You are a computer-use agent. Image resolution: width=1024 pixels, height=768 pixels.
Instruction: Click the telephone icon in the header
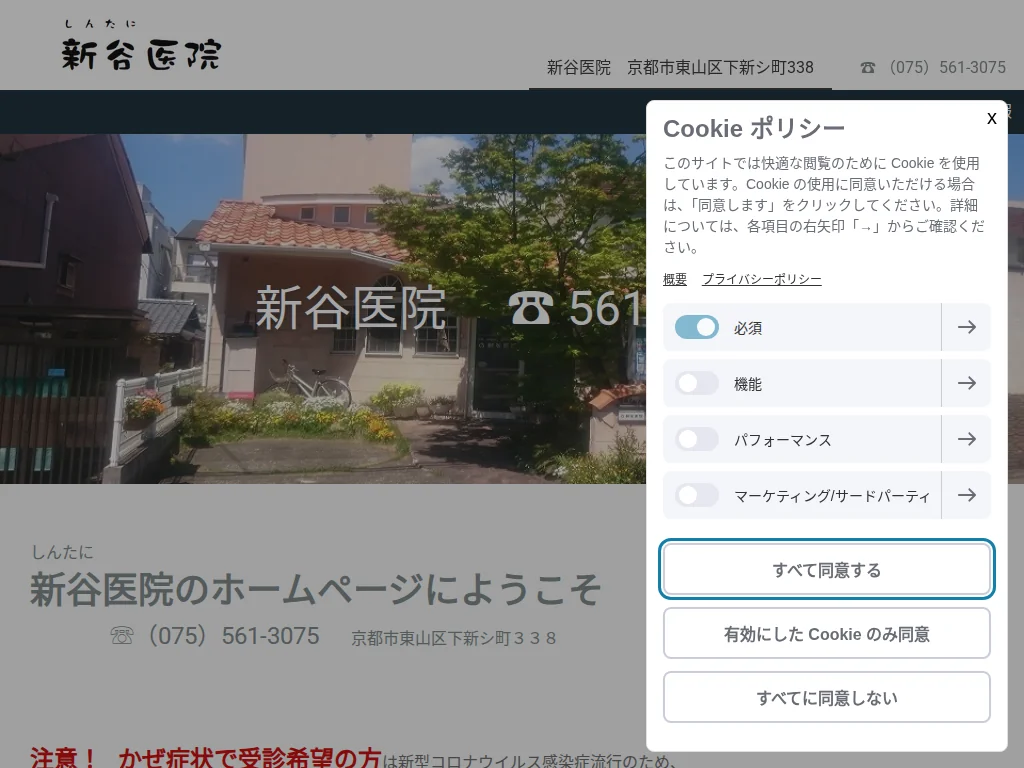[866, 68]
